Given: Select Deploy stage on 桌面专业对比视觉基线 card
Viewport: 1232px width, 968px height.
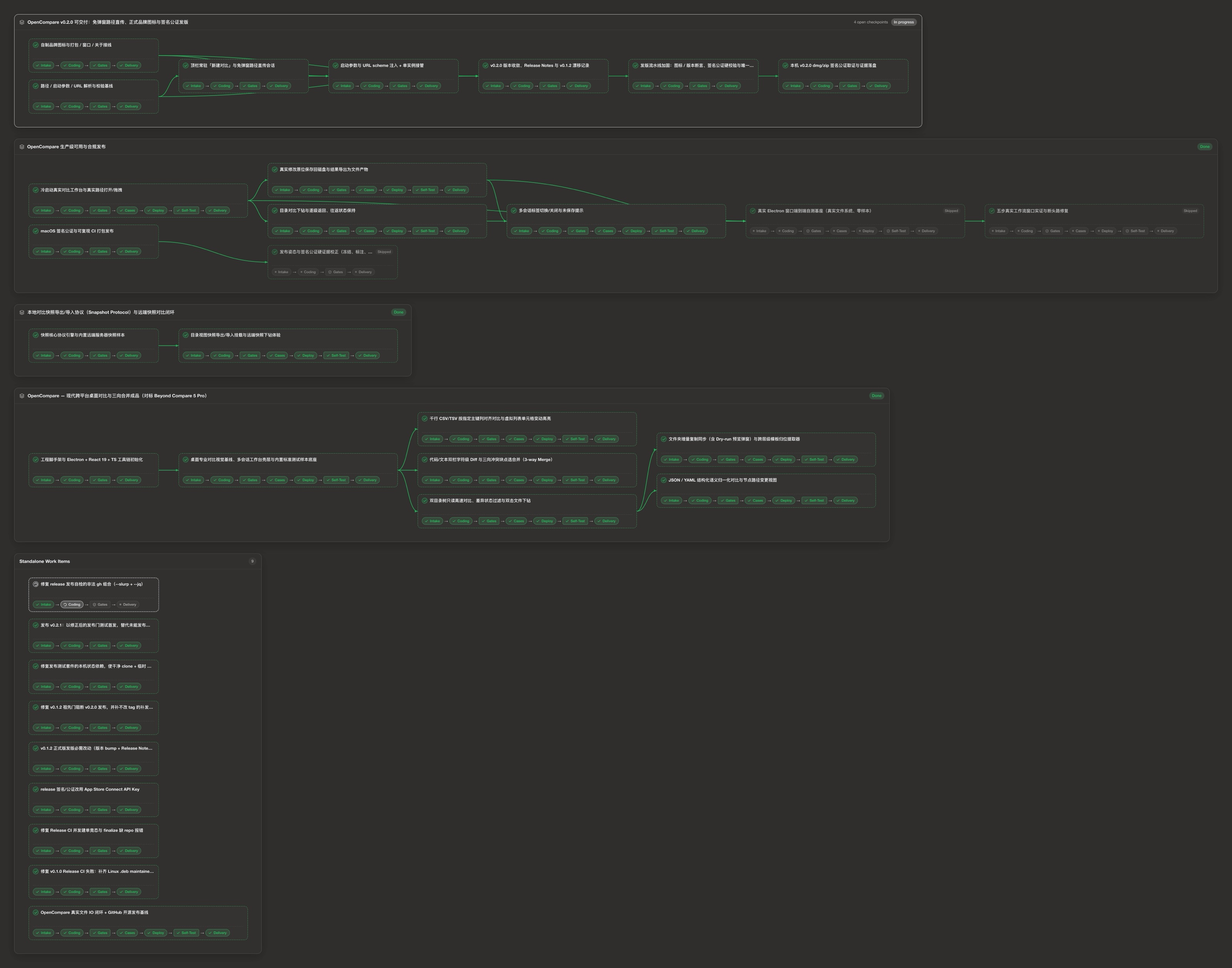Looking at the screenshot, I should (306, 480).
